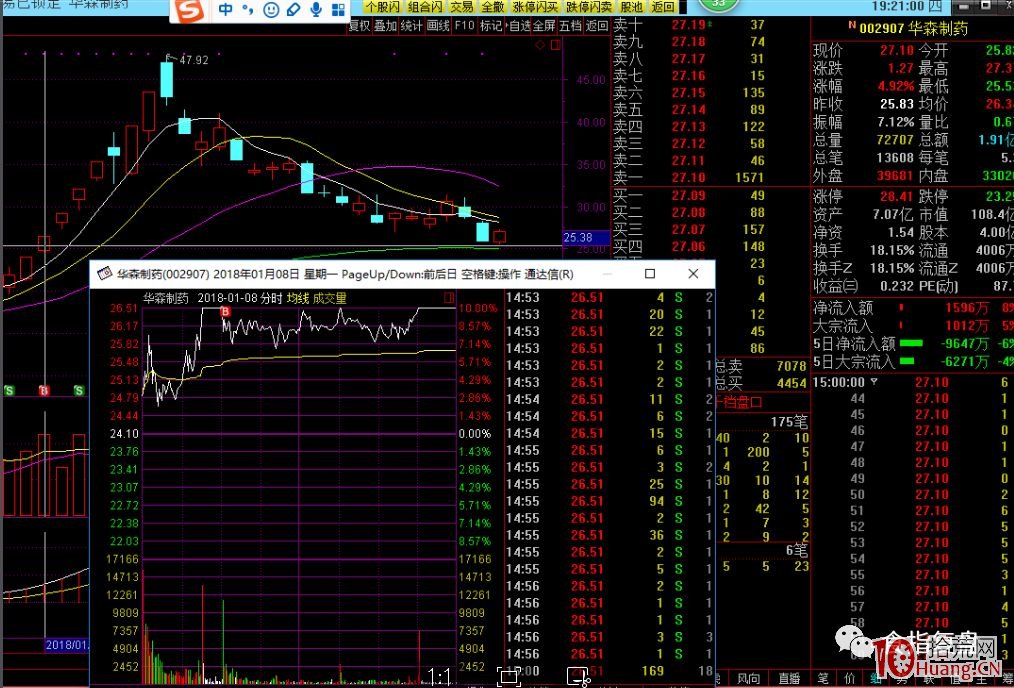Screen dimensions: 1014x688
Task: Click 成交量 label in intraday chart
Action: [x=330, y=298]
